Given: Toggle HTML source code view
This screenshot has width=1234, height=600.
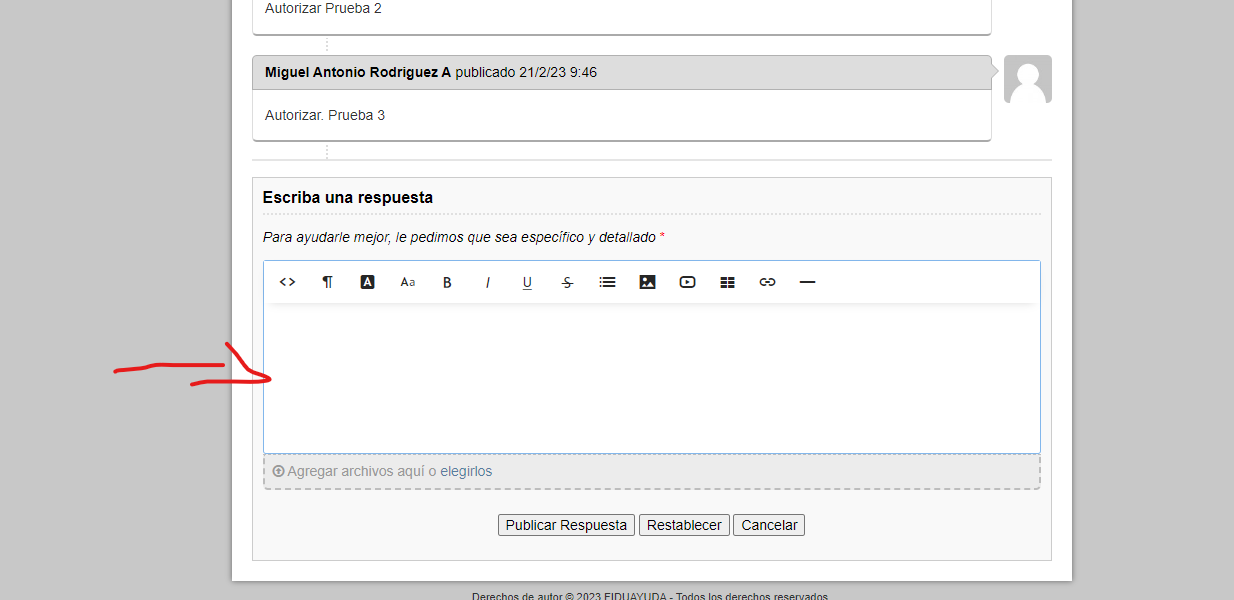Looking at the screenshot, I should coord(287,282).
